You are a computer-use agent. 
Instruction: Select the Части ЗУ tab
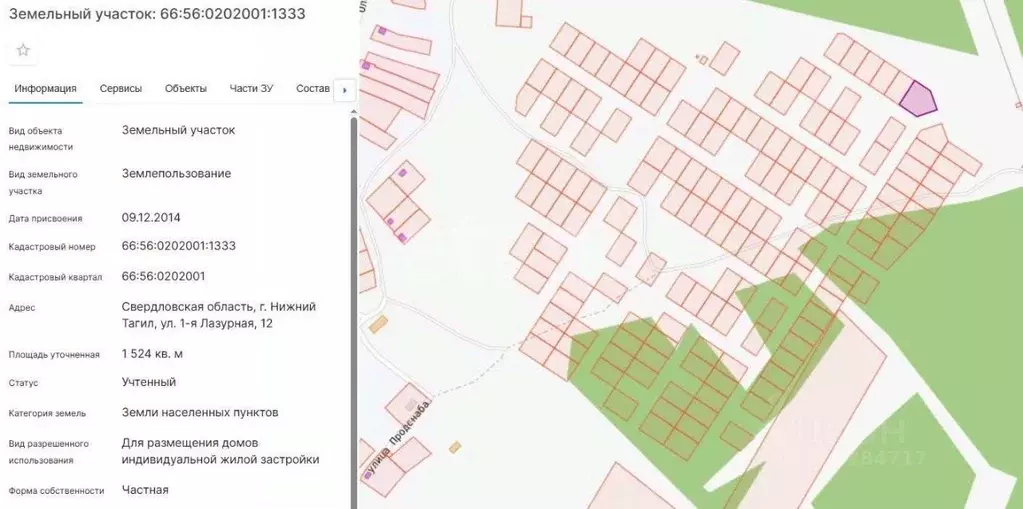[251, 88]
